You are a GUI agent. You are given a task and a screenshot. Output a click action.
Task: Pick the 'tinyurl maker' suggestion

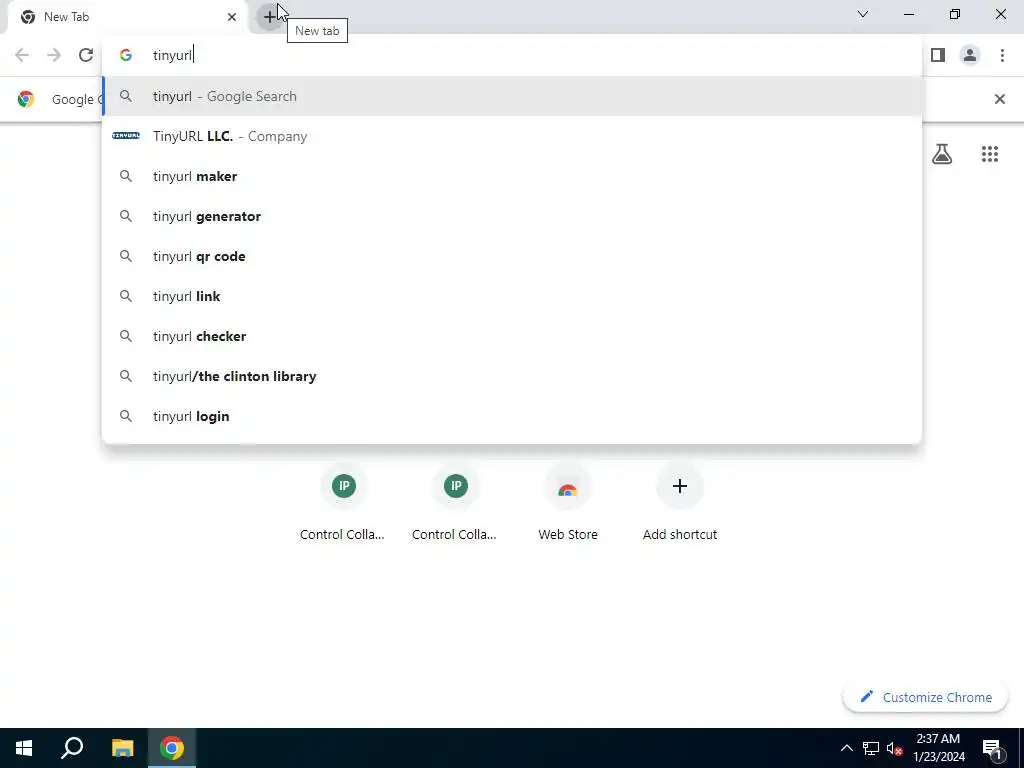pos(512,176)
